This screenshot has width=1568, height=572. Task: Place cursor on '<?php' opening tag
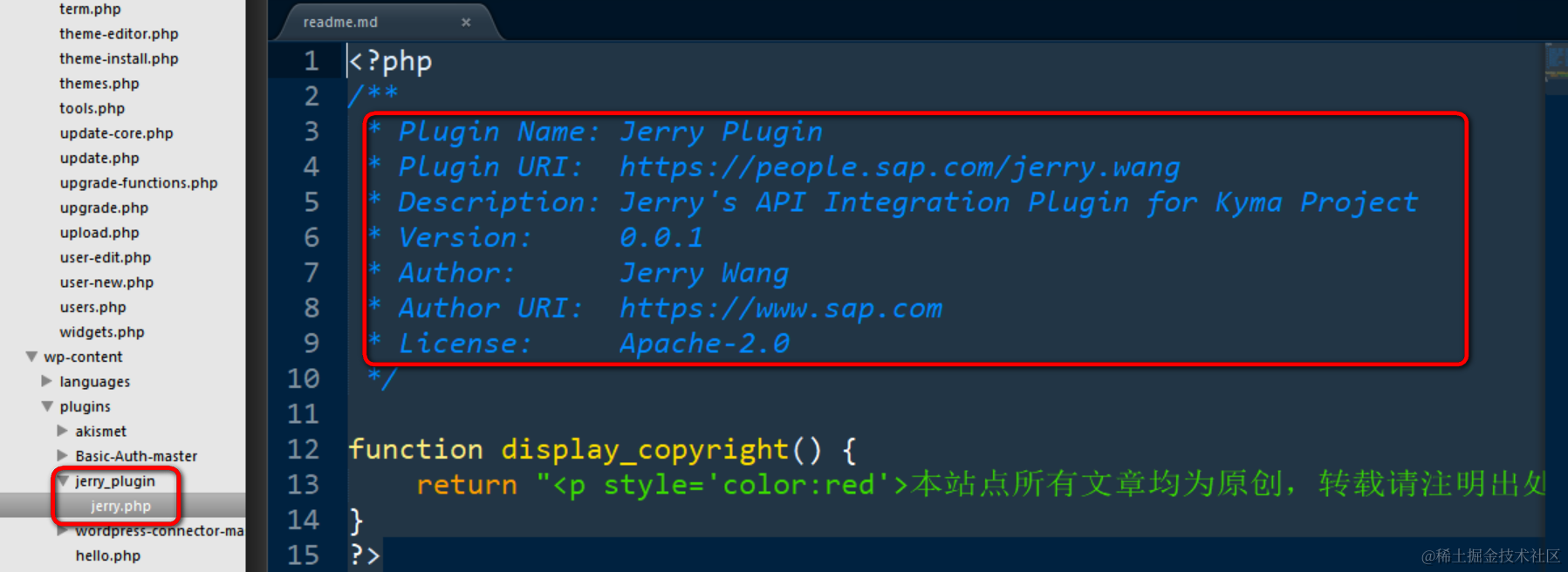(x=390, y=61)
